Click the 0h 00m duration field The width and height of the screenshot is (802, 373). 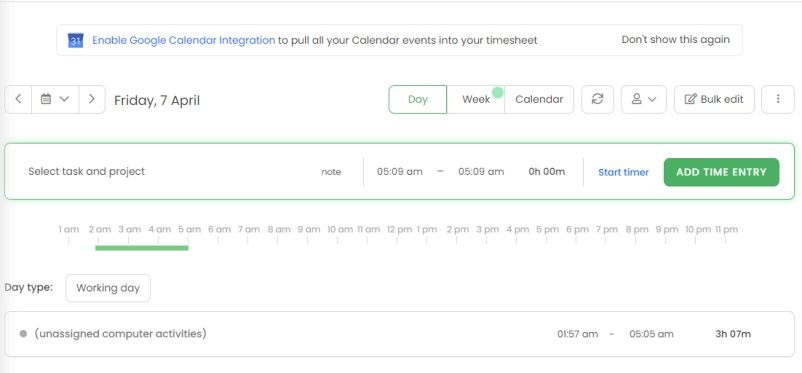547,171
